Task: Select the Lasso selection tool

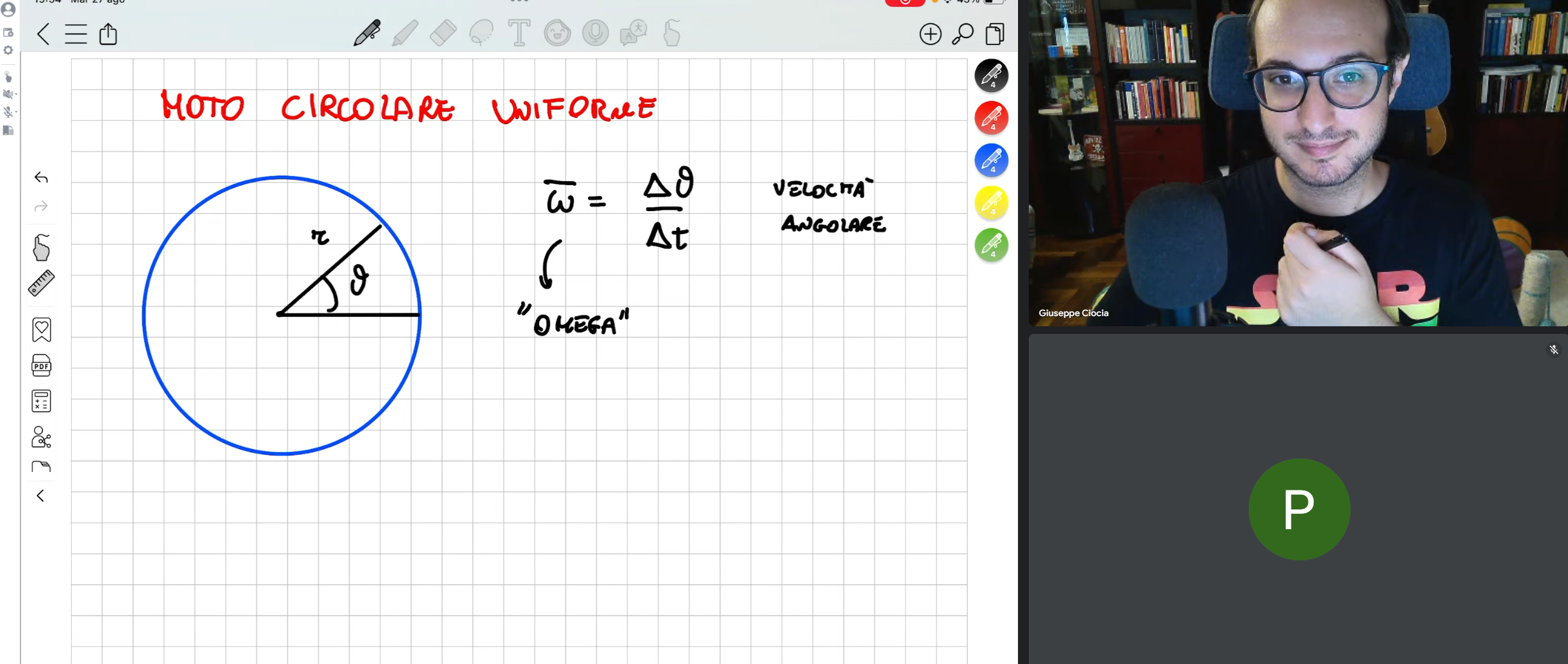Action: (x=481, y=33)
